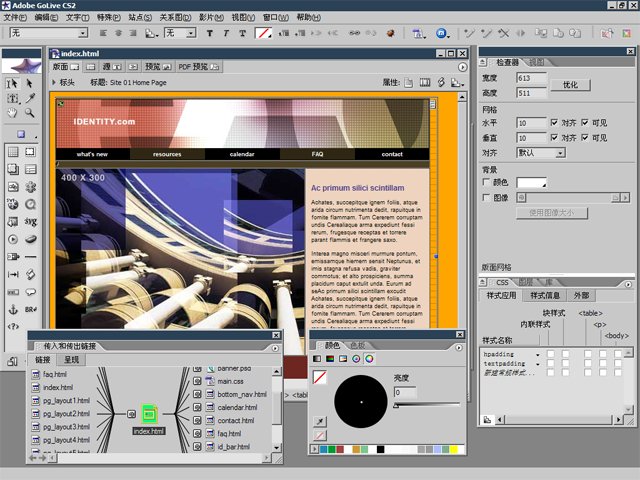Click the Anchor object icon

point(13,309)
